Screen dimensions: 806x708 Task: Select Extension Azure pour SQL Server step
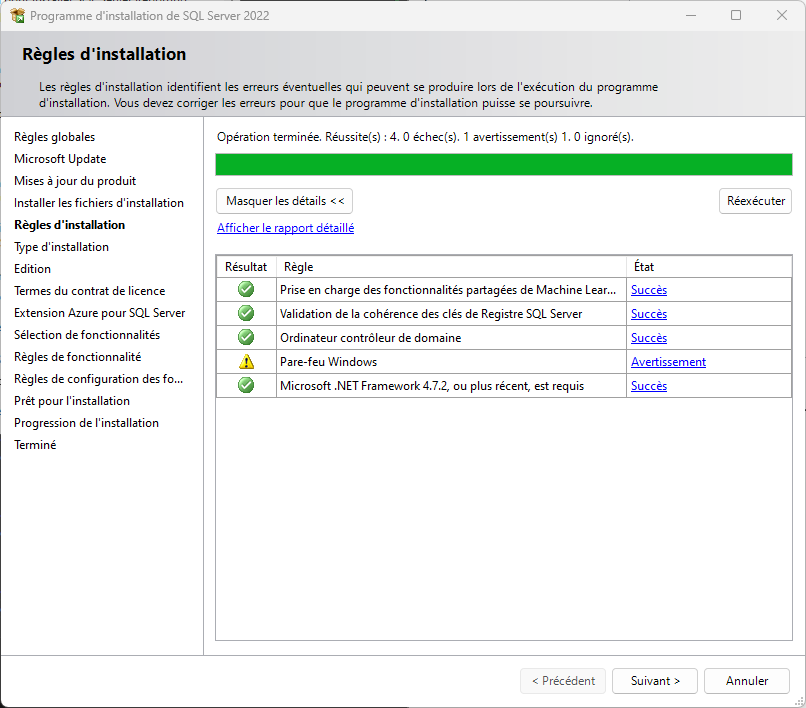point(99,313)
